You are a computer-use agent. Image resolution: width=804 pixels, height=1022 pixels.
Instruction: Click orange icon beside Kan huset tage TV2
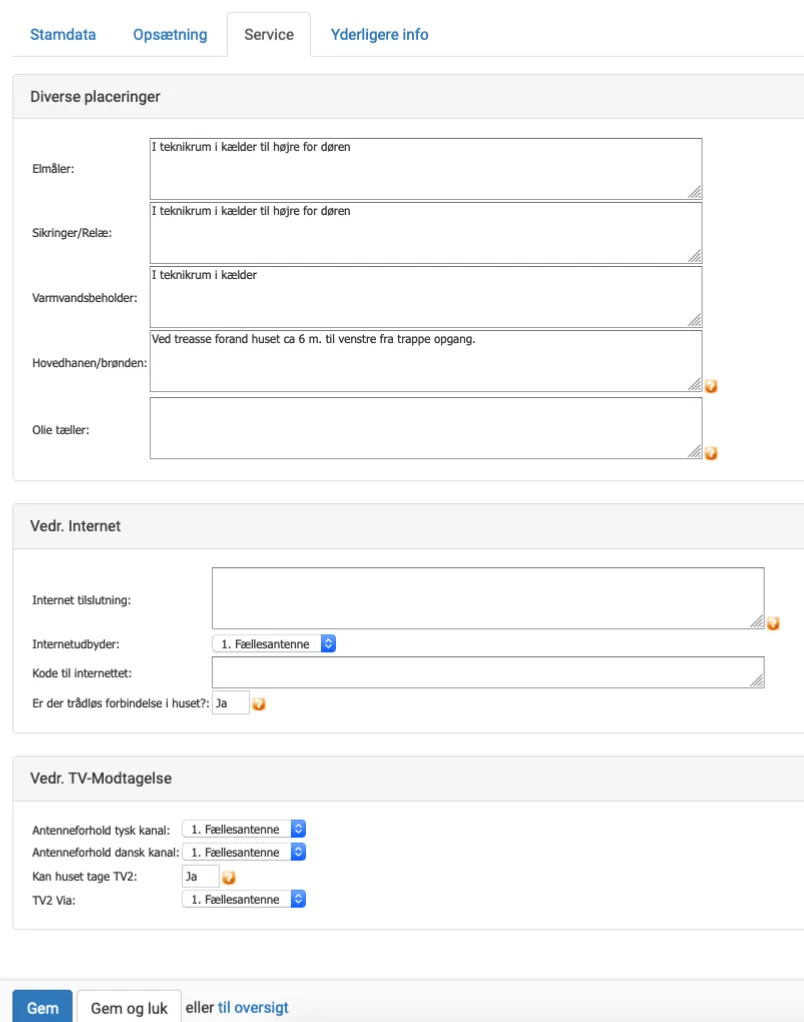[229, 878]
